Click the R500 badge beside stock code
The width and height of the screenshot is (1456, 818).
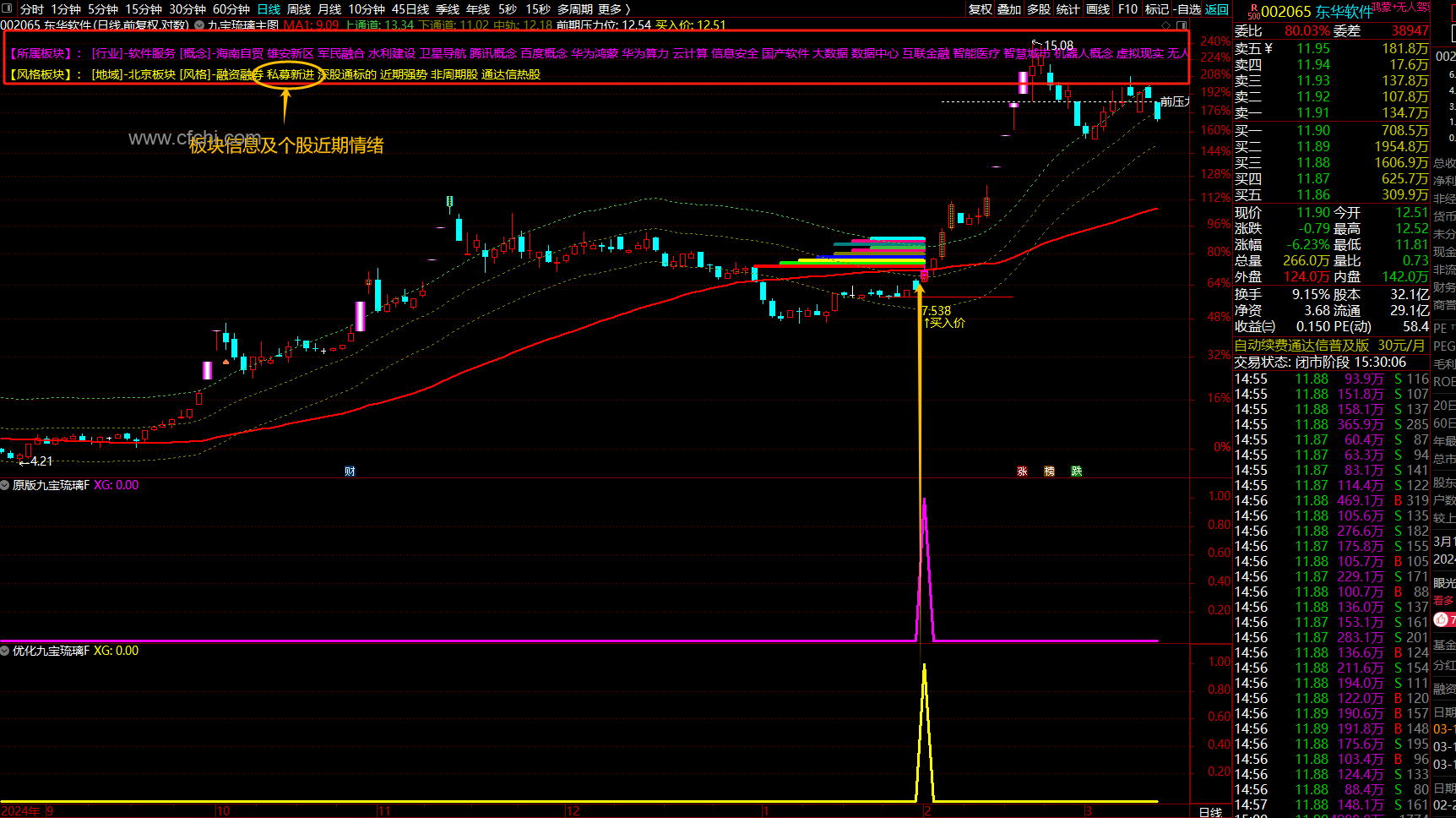1253,11
